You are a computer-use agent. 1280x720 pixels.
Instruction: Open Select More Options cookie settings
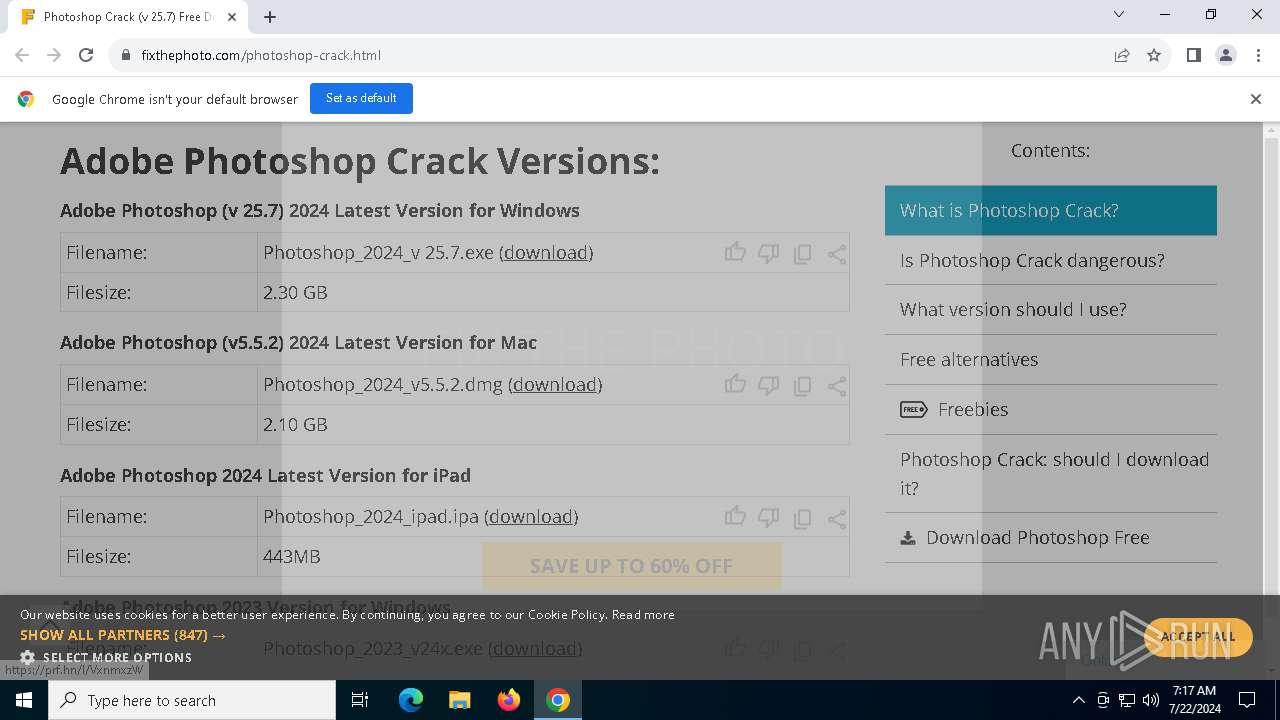pyautogui.click(x=106, y=657)
